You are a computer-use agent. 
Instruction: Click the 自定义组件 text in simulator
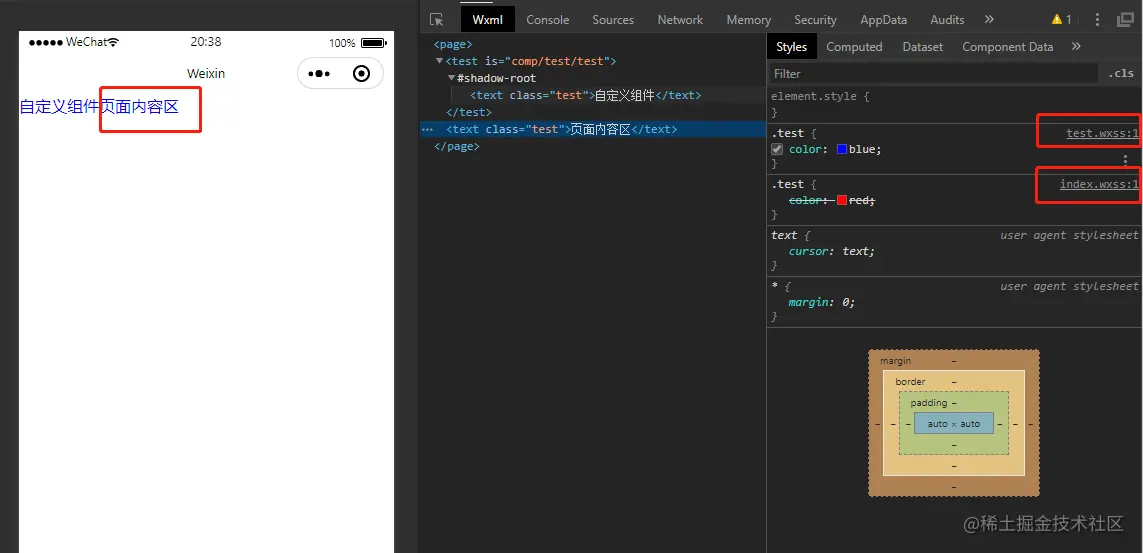pos(58,107)
